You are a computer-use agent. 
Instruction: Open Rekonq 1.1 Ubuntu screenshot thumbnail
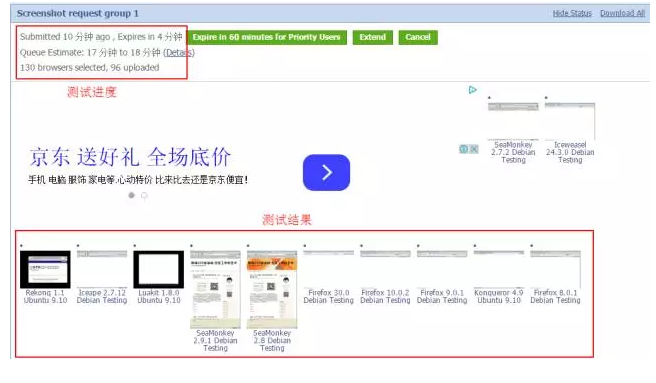tap(45, 270)
